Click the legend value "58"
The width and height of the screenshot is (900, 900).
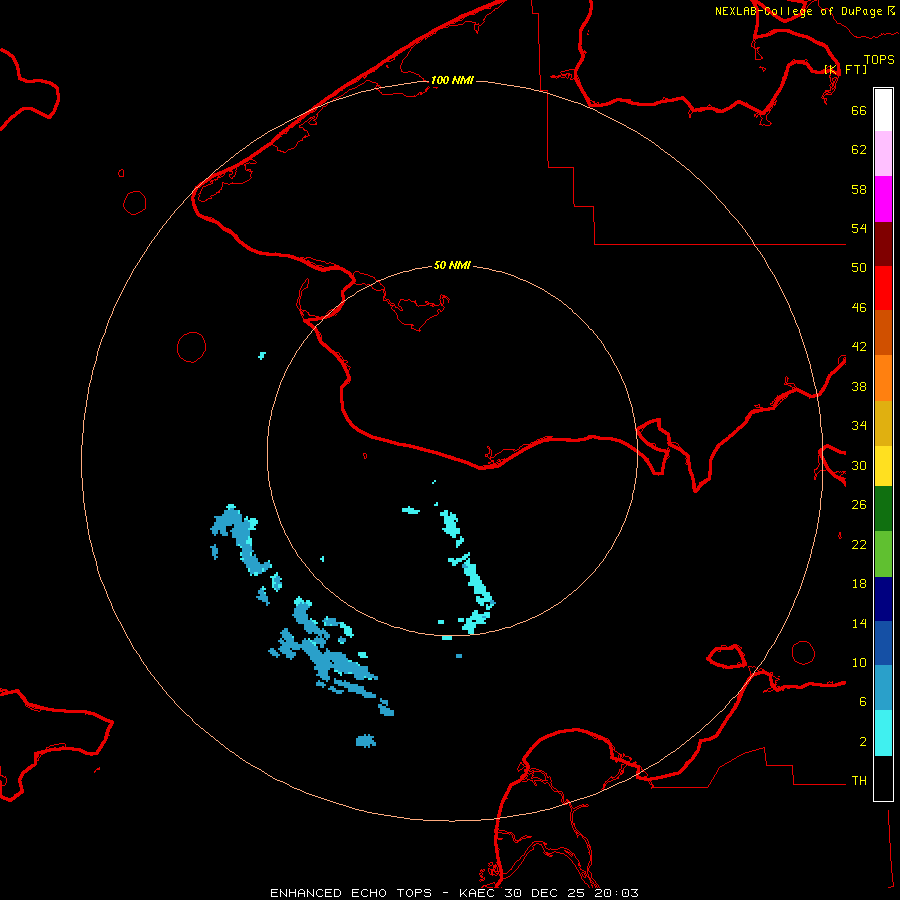pyautogui.click(x=859, y=189)
